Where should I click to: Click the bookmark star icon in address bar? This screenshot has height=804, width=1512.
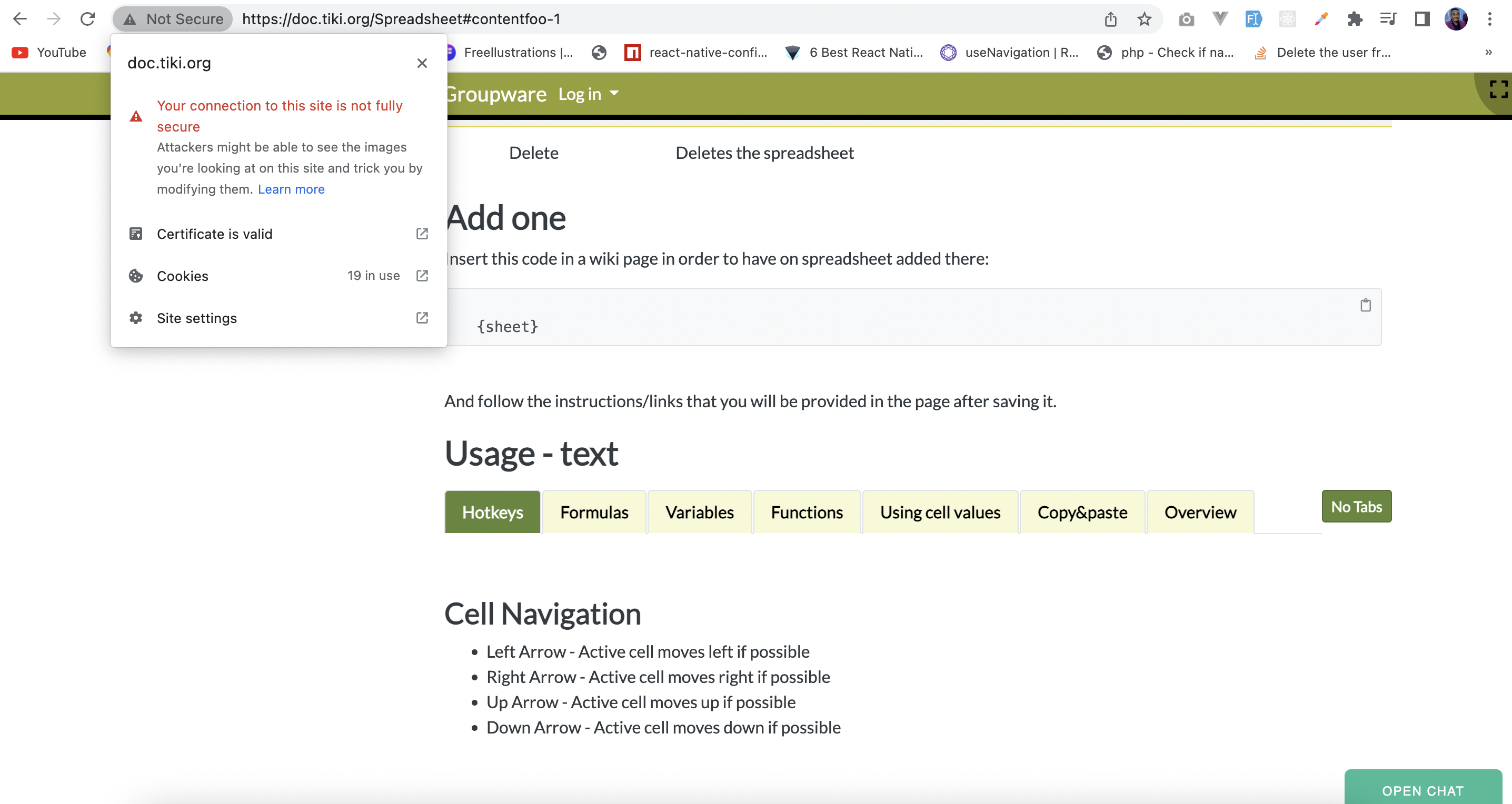tap(1144, 19)
